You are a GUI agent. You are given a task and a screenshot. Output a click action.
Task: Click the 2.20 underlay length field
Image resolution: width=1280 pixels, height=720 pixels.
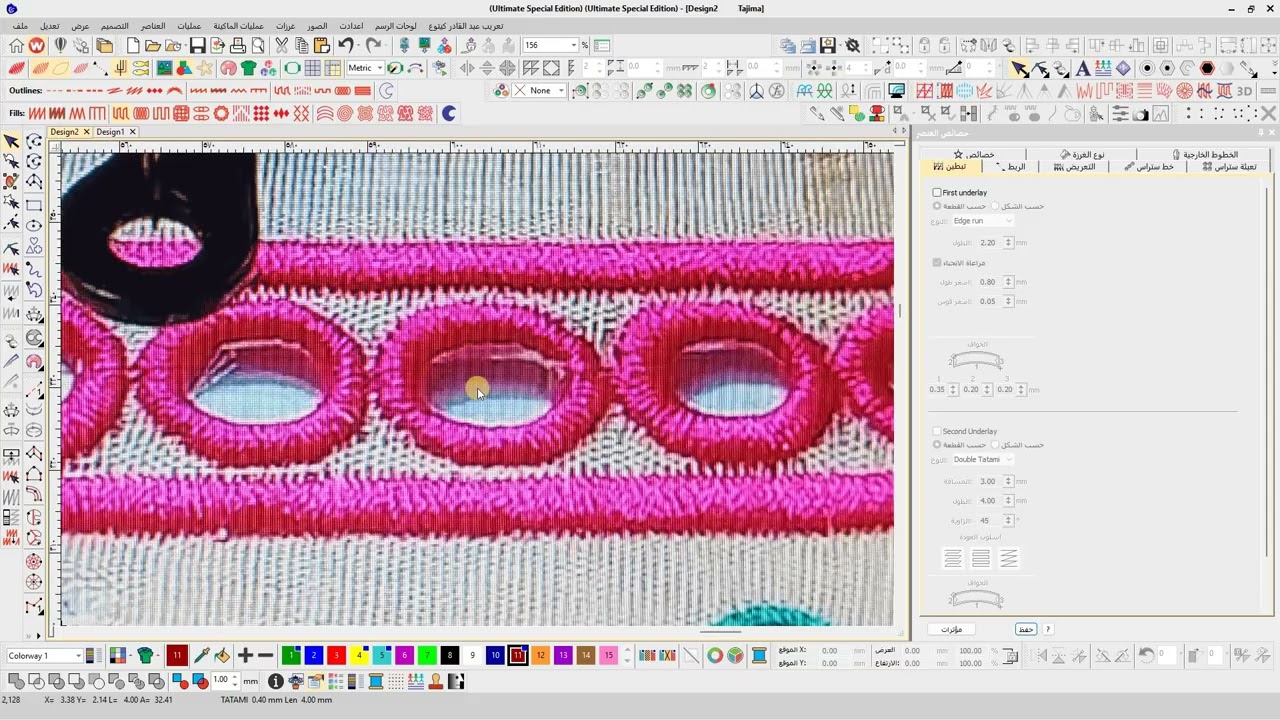(989, 242)
